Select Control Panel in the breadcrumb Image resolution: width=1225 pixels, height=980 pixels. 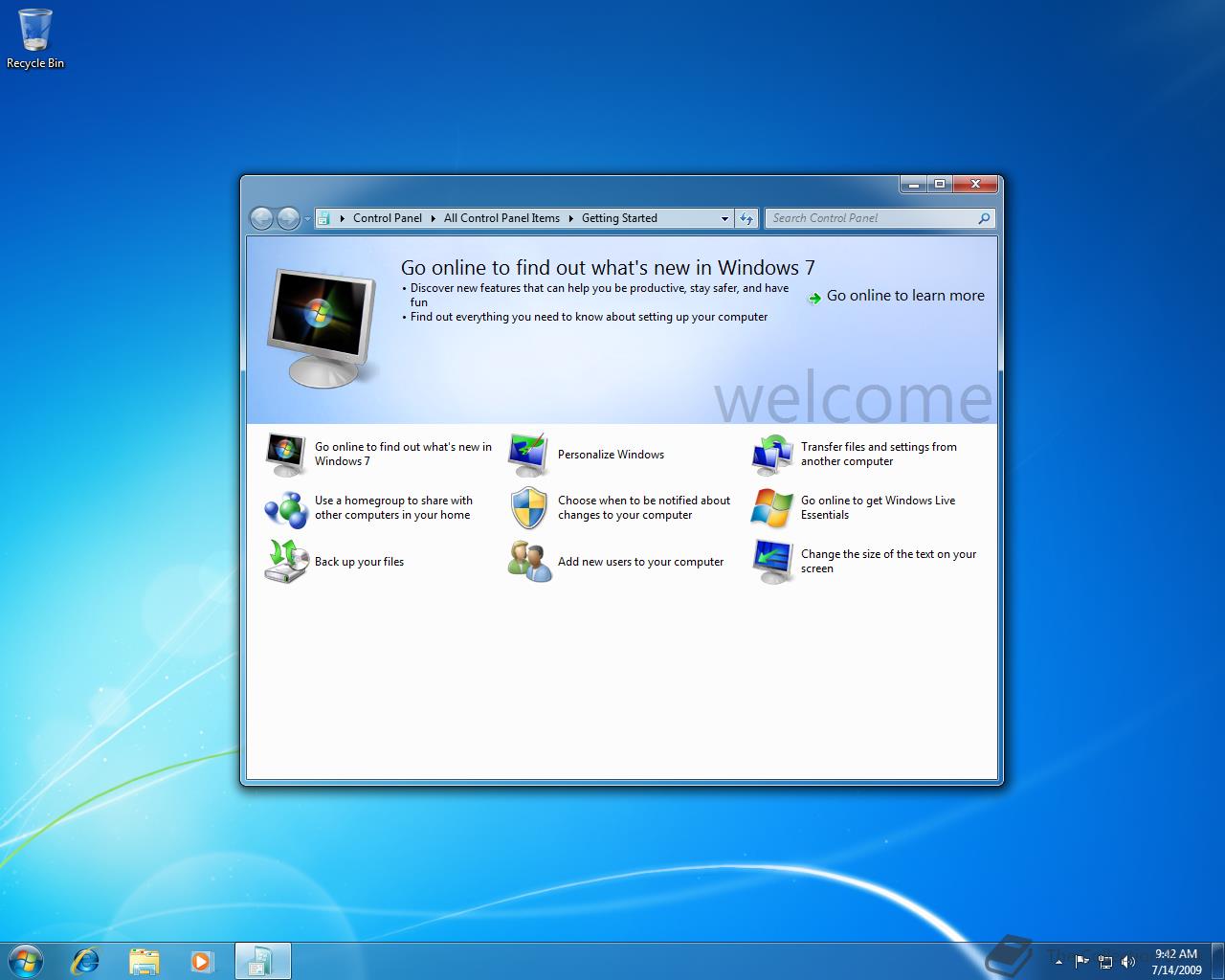388,218
